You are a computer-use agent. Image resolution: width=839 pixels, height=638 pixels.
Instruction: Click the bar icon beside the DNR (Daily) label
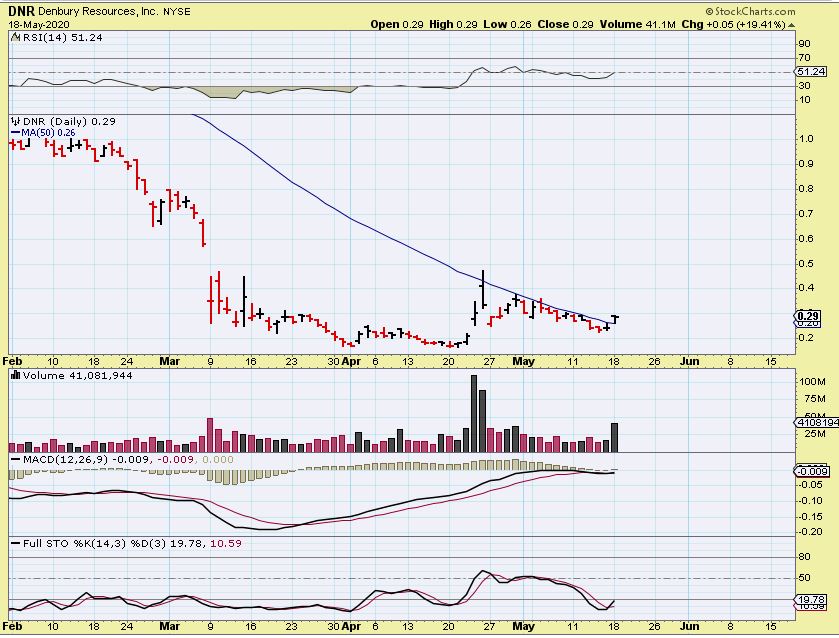[16, 121]
